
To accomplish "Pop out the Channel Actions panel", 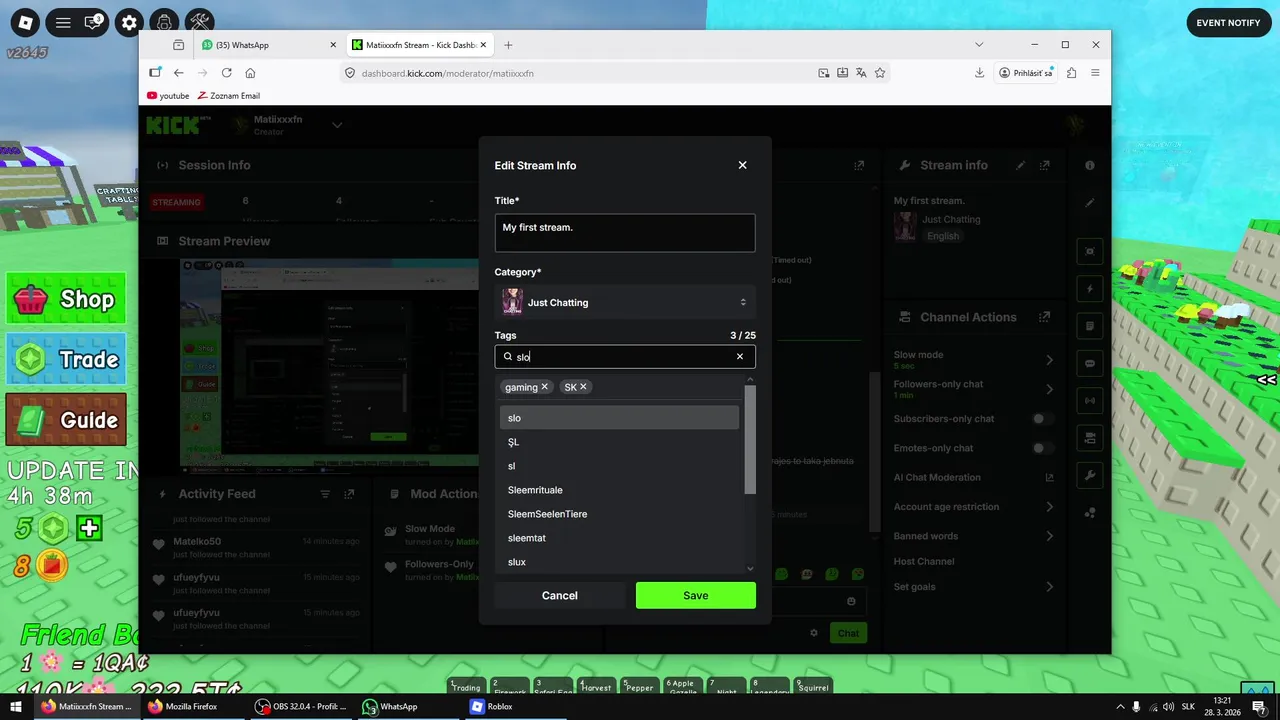I will click(x=1045, y=317).
